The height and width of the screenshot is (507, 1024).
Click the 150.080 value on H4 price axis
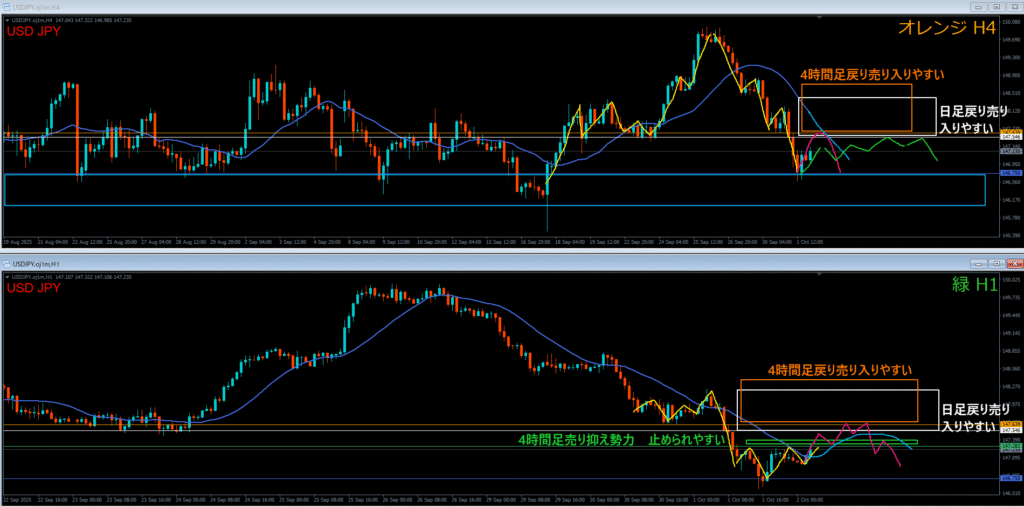(1010, 22)
